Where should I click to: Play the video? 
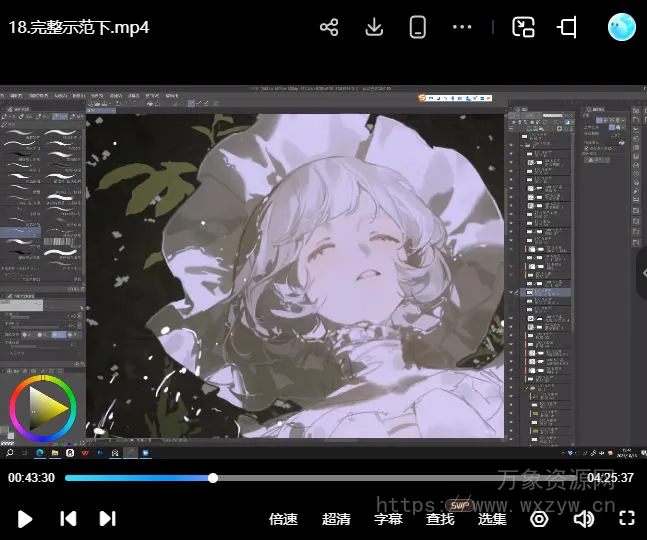click(x=26, y=518)
